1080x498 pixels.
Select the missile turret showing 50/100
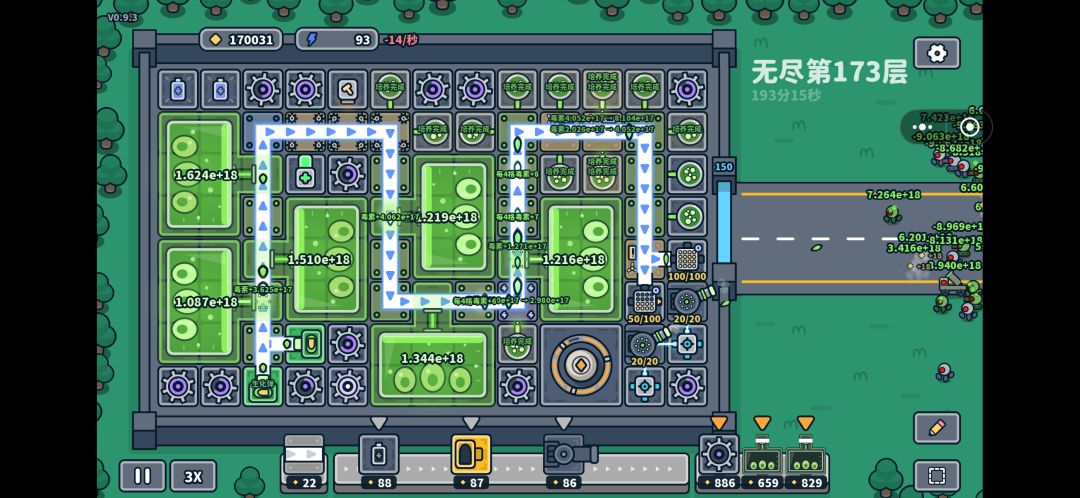pyautogui.click(x=645, y=304)
